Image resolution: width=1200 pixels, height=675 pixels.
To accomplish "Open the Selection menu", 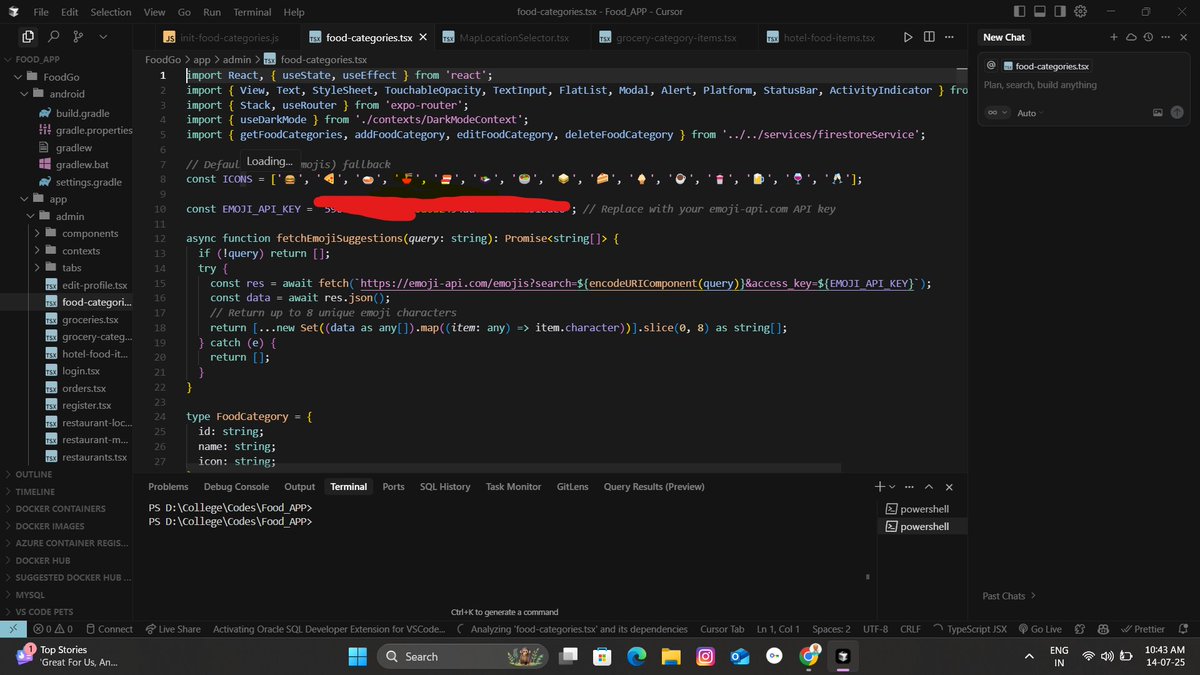I will coord(111,12).
